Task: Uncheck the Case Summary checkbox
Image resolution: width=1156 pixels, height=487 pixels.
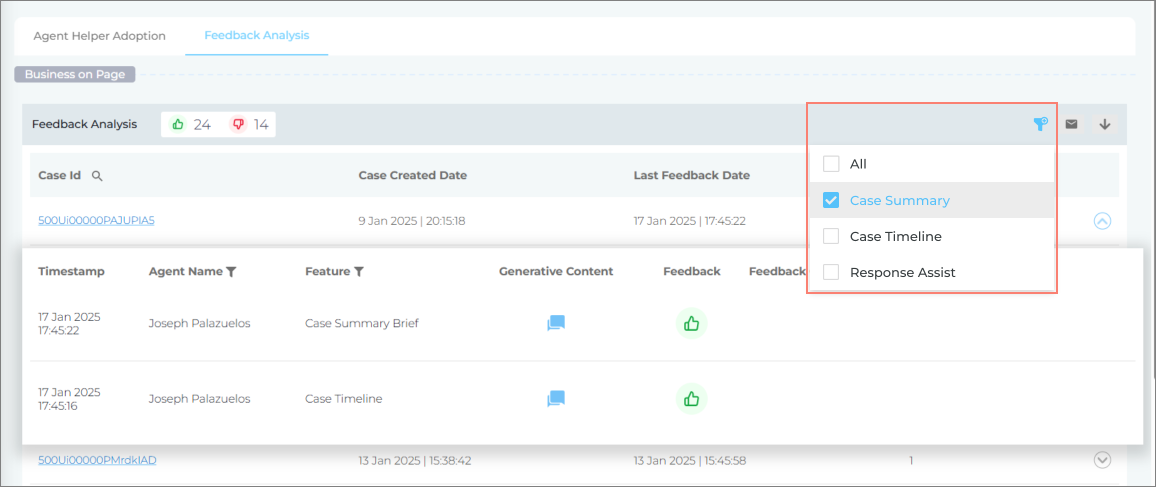Action: [831, 200]
